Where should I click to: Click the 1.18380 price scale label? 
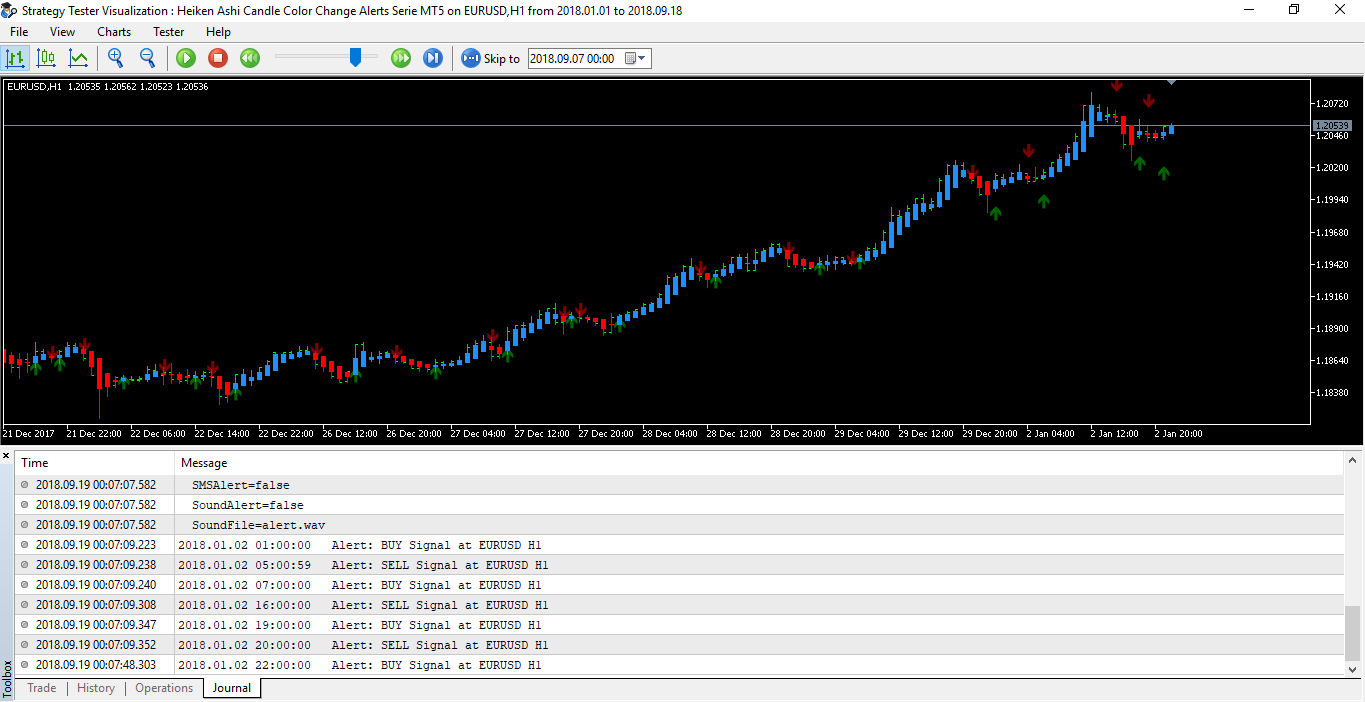point(1334,393)
